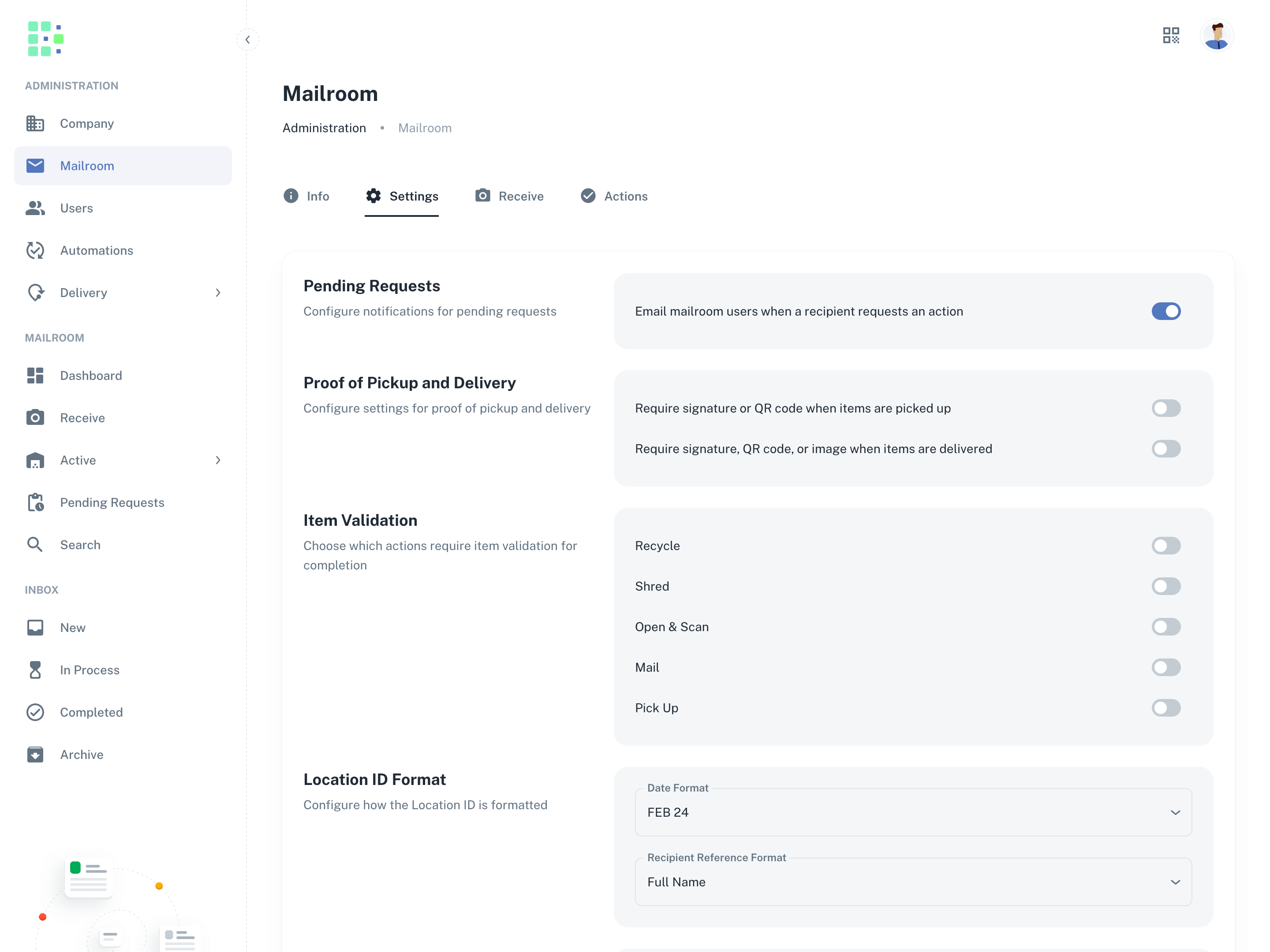Go to Users in the sidebar
Viewport: 1270px width, 952px height.
(76, 208)
